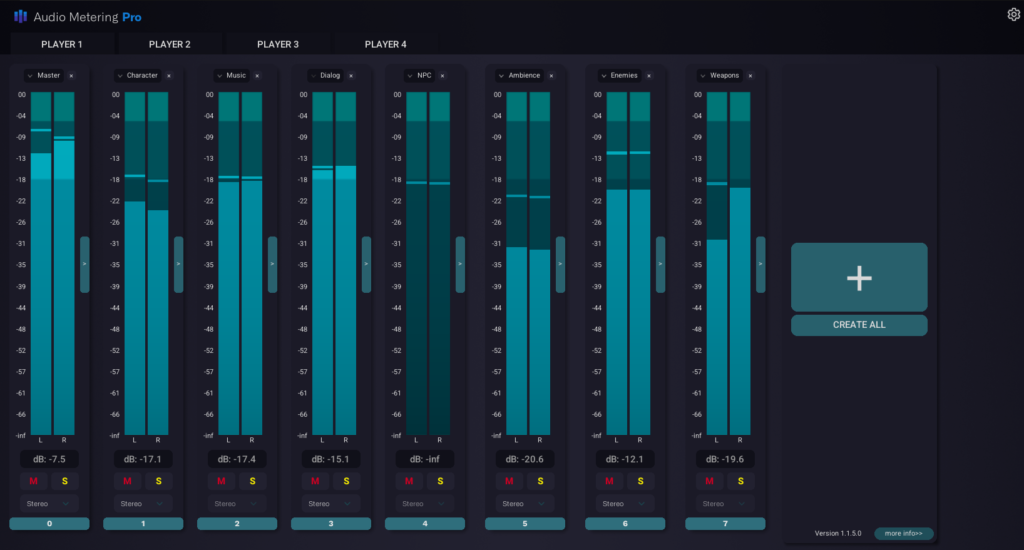Viewport: 1024px width, 550px height.
Task: Solo the Character channel
Action: point(158,481)
